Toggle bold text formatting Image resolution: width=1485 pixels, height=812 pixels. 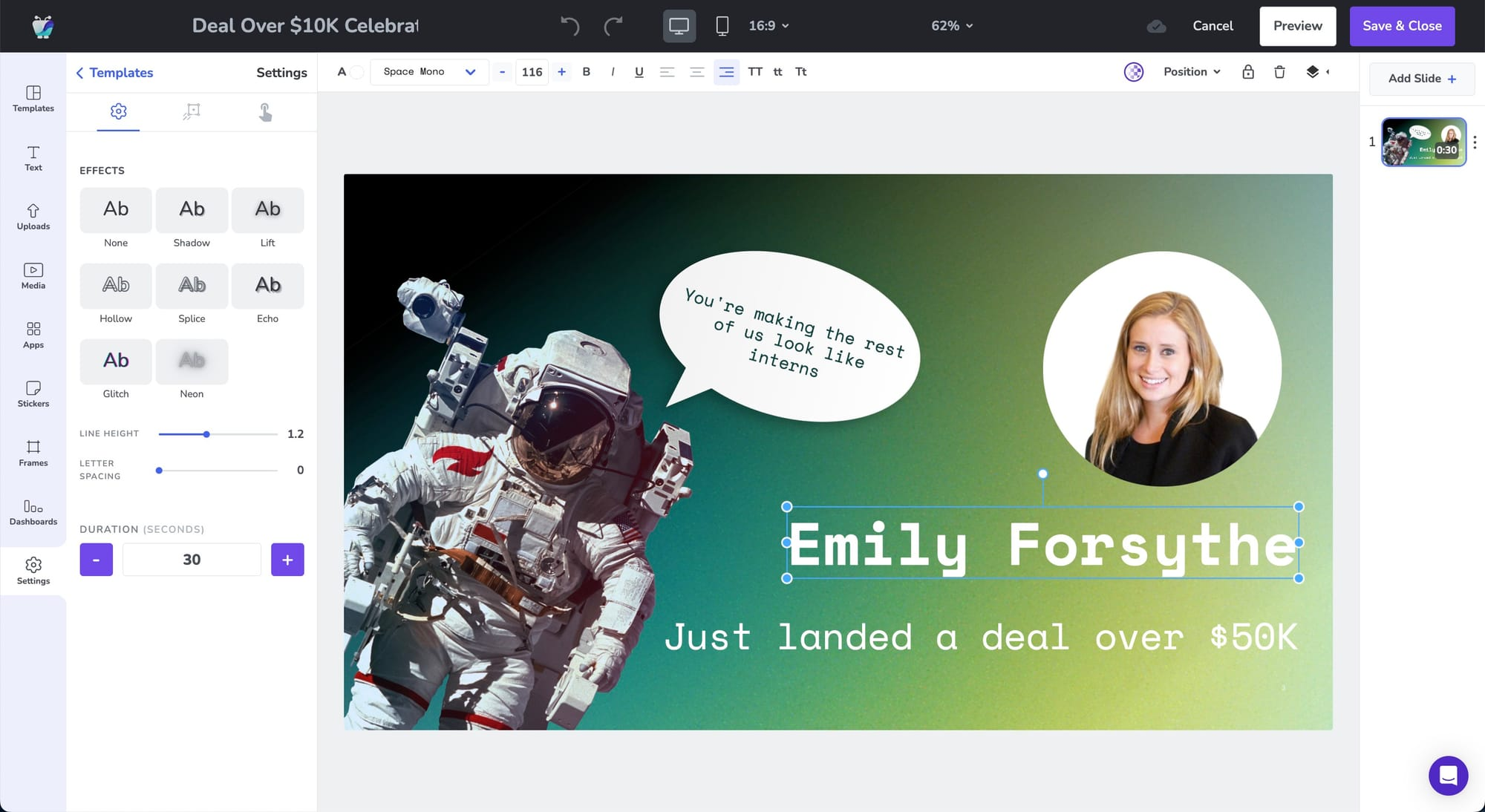click(x=587, y=72)
